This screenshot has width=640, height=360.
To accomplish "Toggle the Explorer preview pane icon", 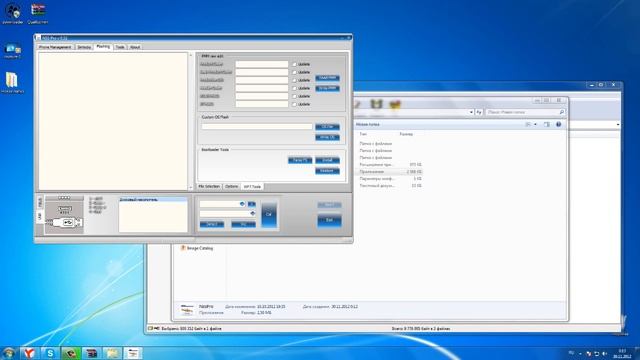I will click(547, 124).
